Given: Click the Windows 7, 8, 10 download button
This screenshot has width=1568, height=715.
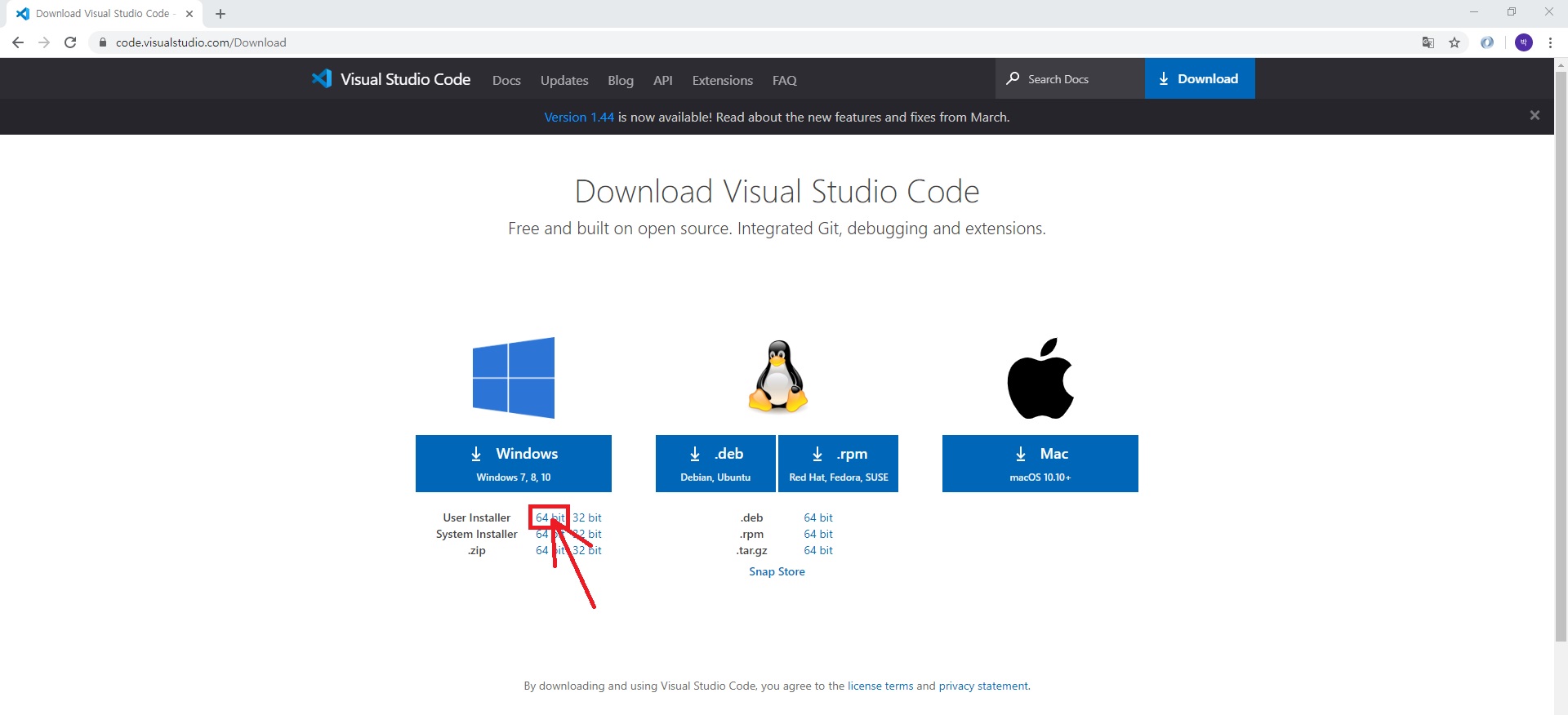Looking at the screenshot, I should click(514, 464).
